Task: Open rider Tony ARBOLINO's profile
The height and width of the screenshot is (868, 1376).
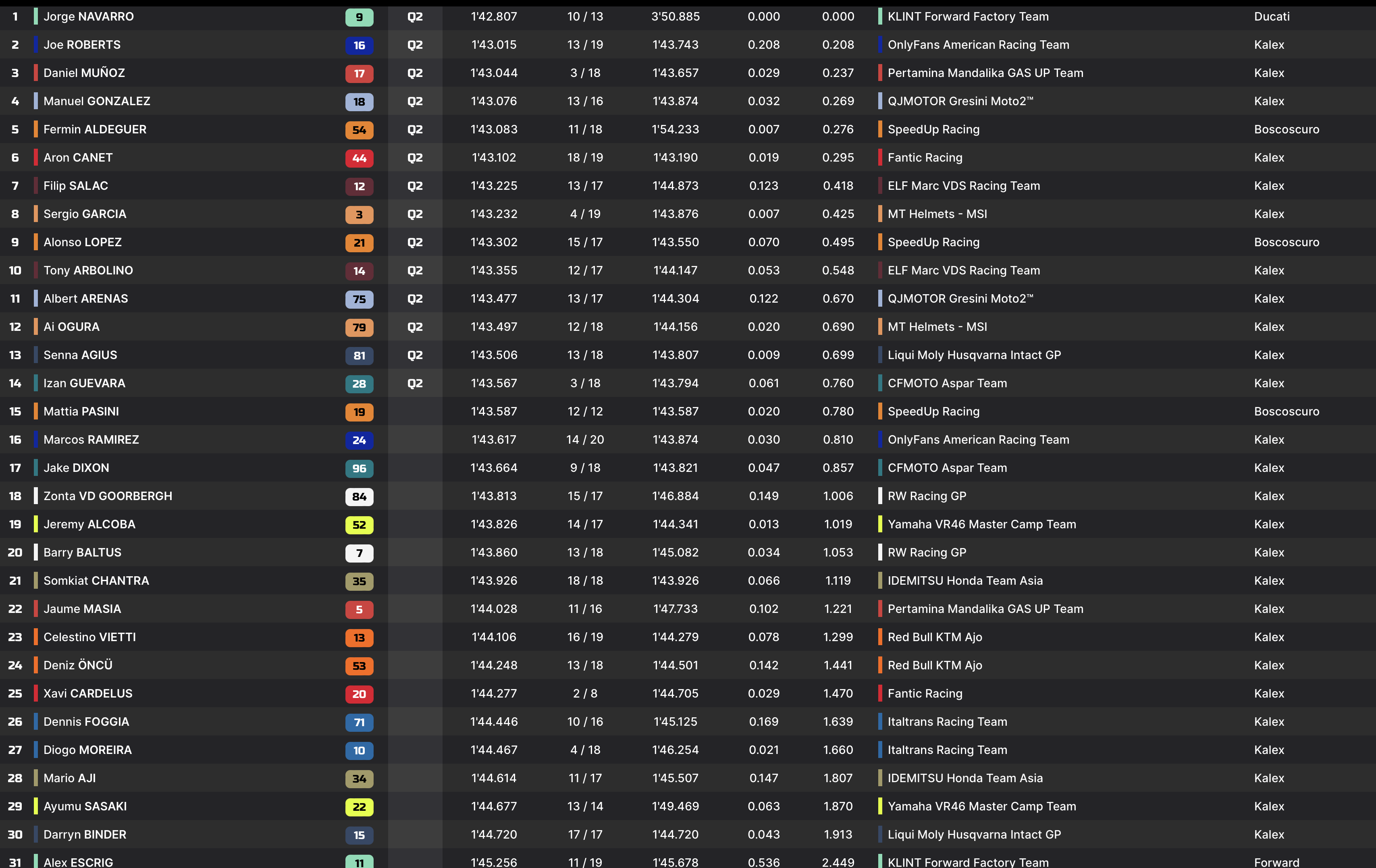Action: click(x=88, y=270)
